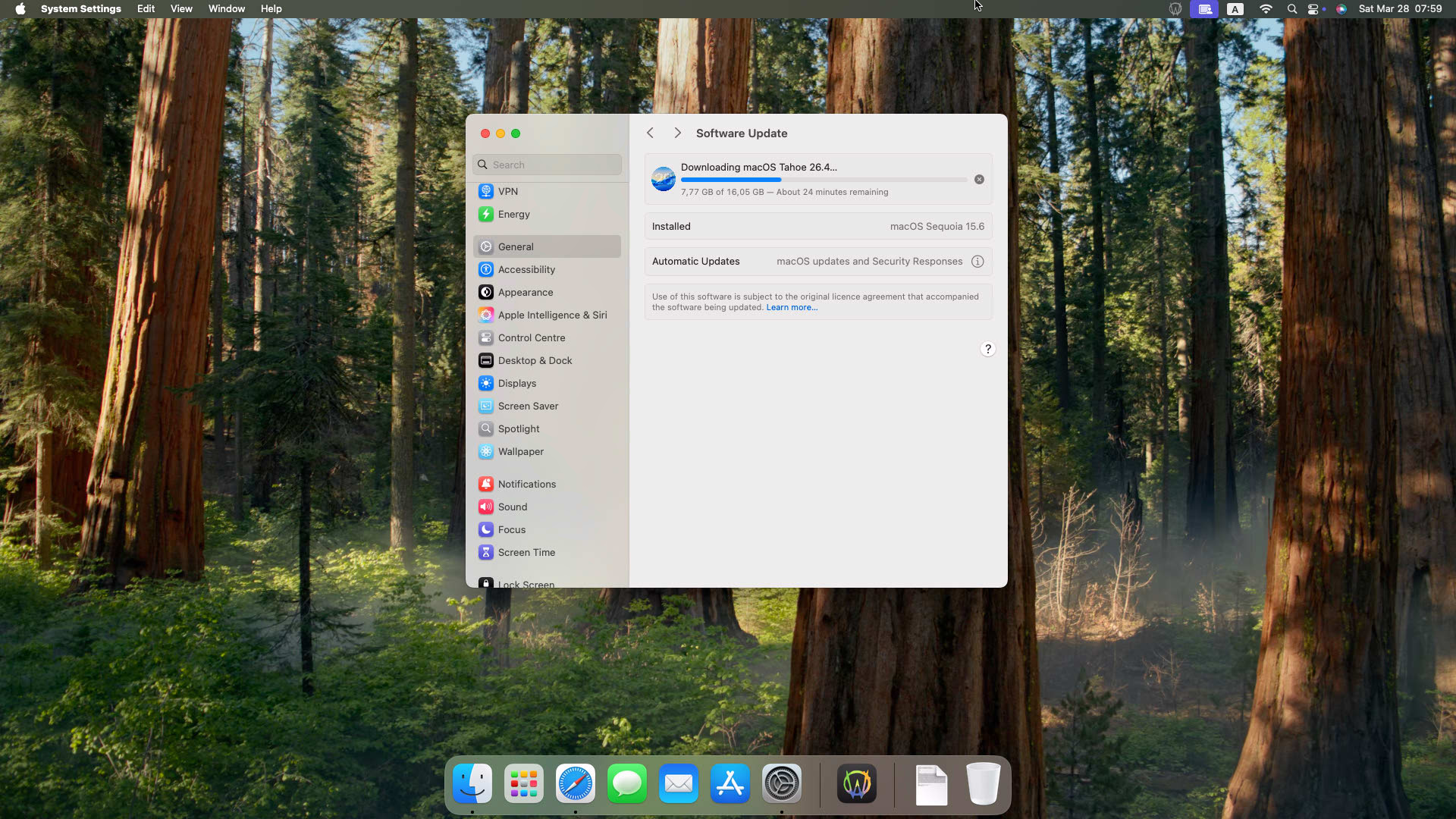Go back with the left chevron
The height and width of the screenshot is (819, 1456).
[x=650, y=133]
